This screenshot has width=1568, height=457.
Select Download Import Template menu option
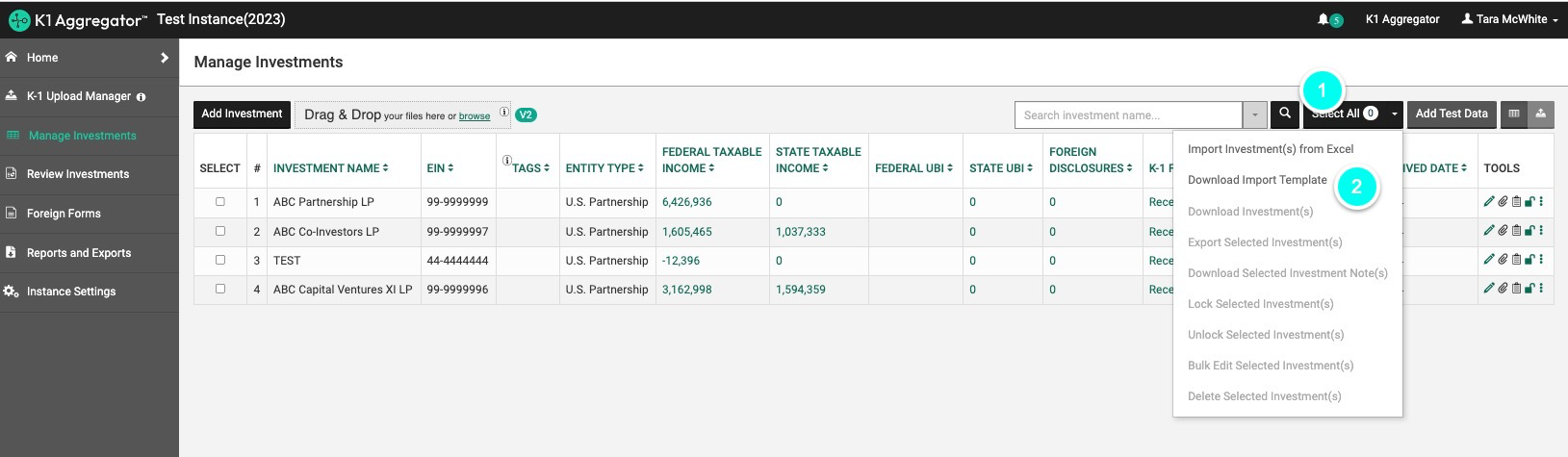tap(1257, 180)
